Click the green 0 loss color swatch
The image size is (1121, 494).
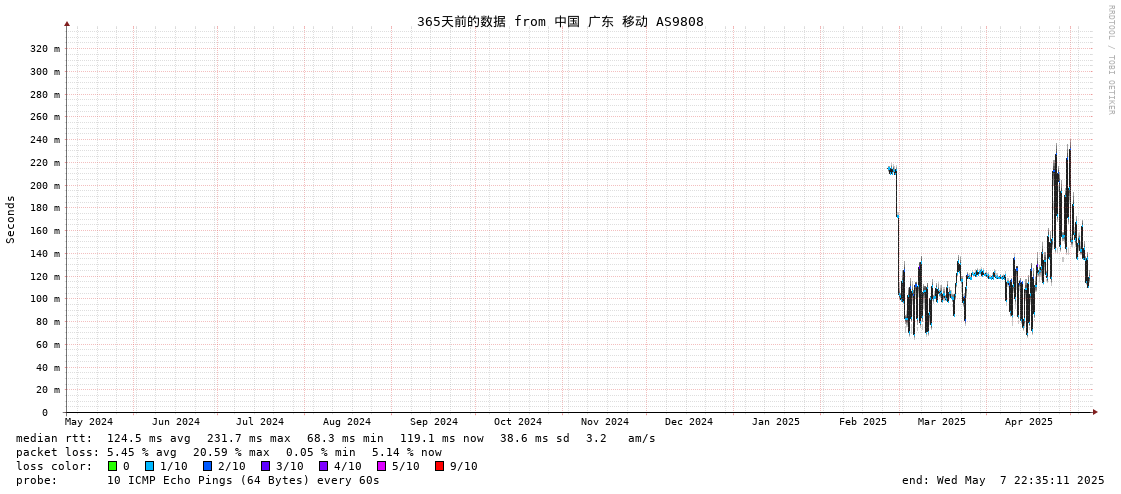112,466
